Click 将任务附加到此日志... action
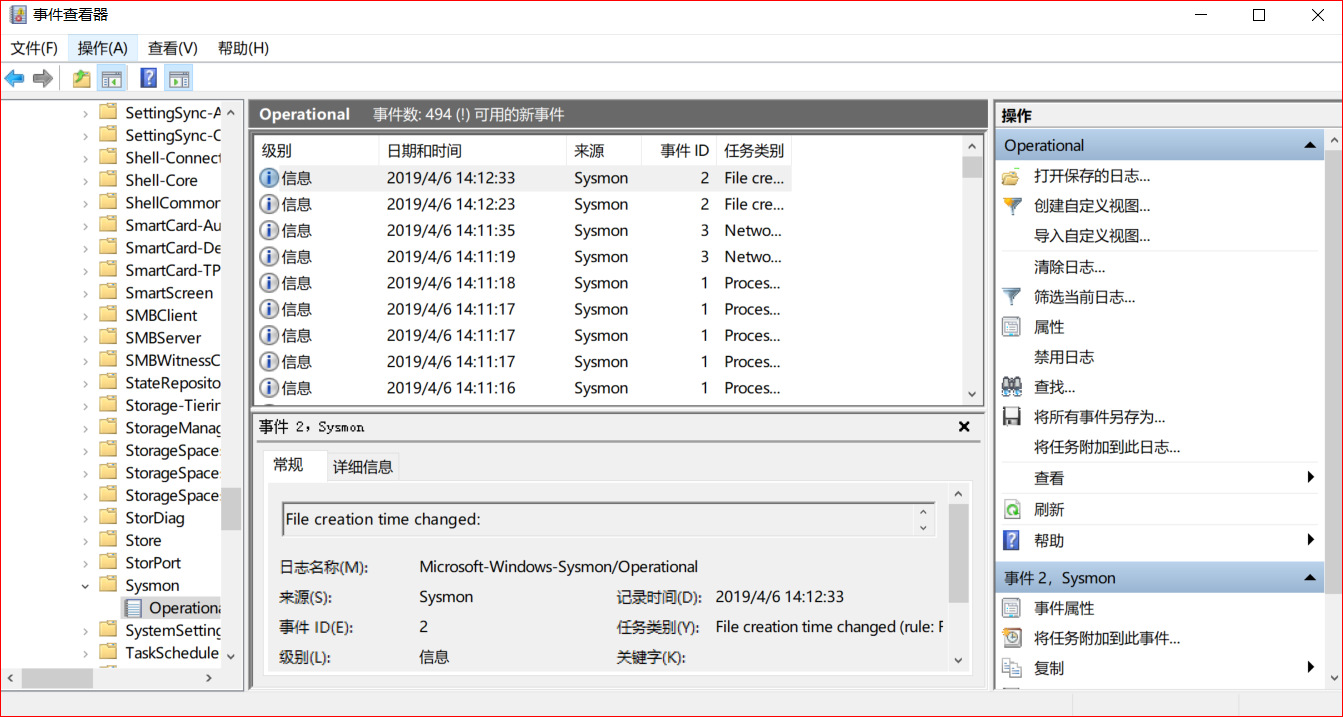Screen dimensions: 1343x717 [1107, 447]
